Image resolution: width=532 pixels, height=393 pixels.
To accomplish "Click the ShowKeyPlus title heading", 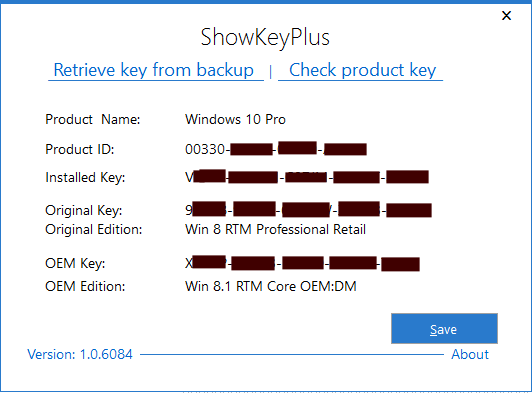I will click(265, 37).
